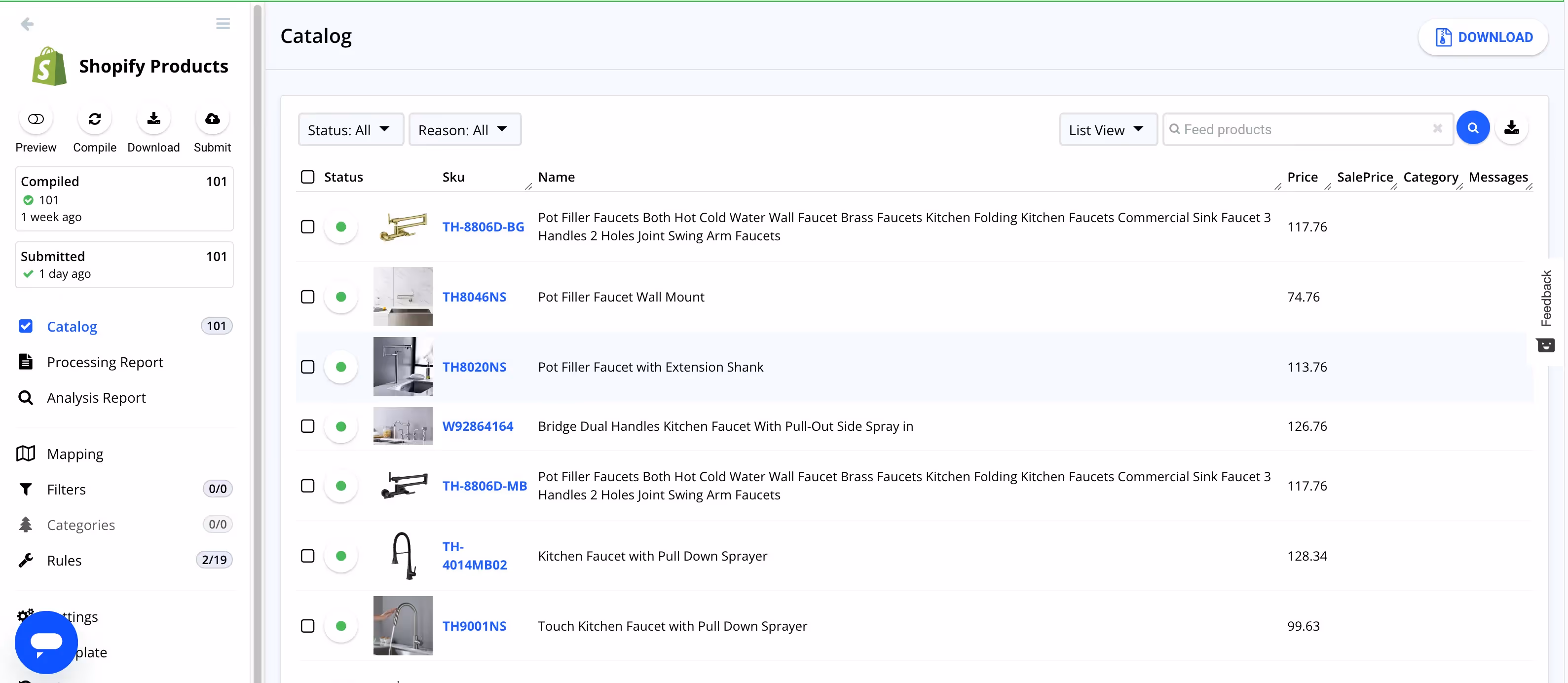Click the Compile refresh icon
Viewport: 1568px width, 683px height.
click(x=94, y=119)
